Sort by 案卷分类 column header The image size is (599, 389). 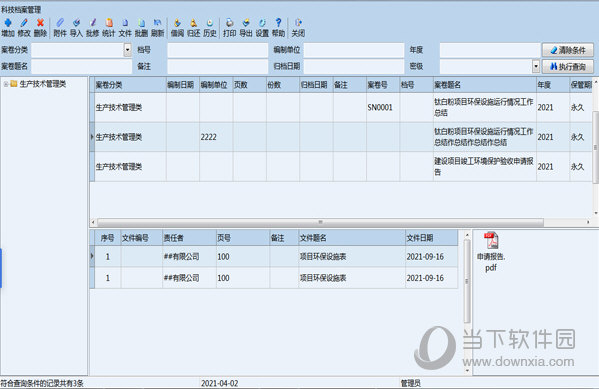(130, 85)
